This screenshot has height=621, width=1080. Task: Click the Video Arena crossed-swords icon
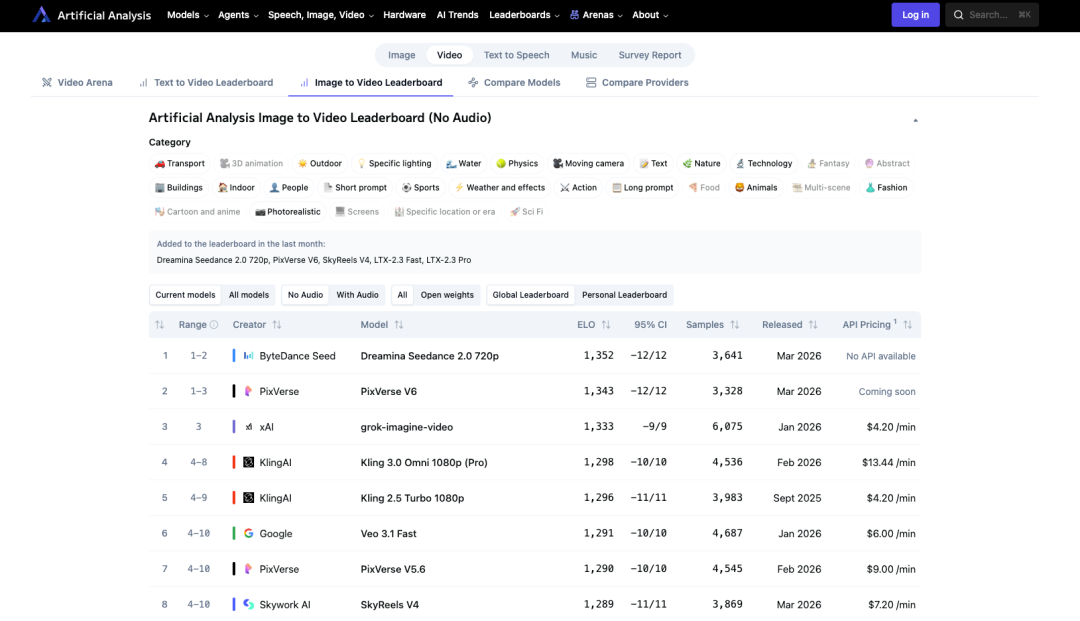tap(47, 83)
